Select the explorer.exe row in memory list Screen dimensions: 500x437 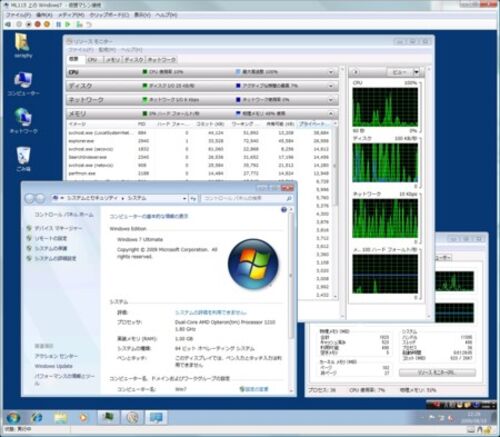[199, 141]
